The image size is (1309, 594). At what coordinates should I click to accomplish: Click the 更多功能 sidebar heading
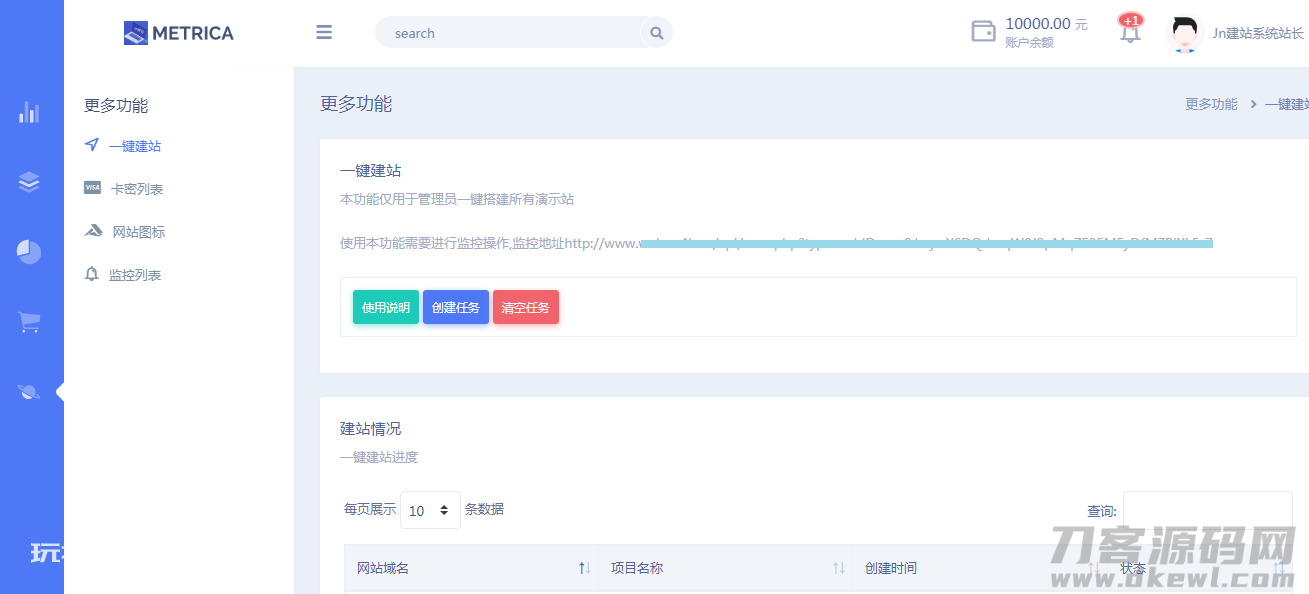click(x=116, y=105)
